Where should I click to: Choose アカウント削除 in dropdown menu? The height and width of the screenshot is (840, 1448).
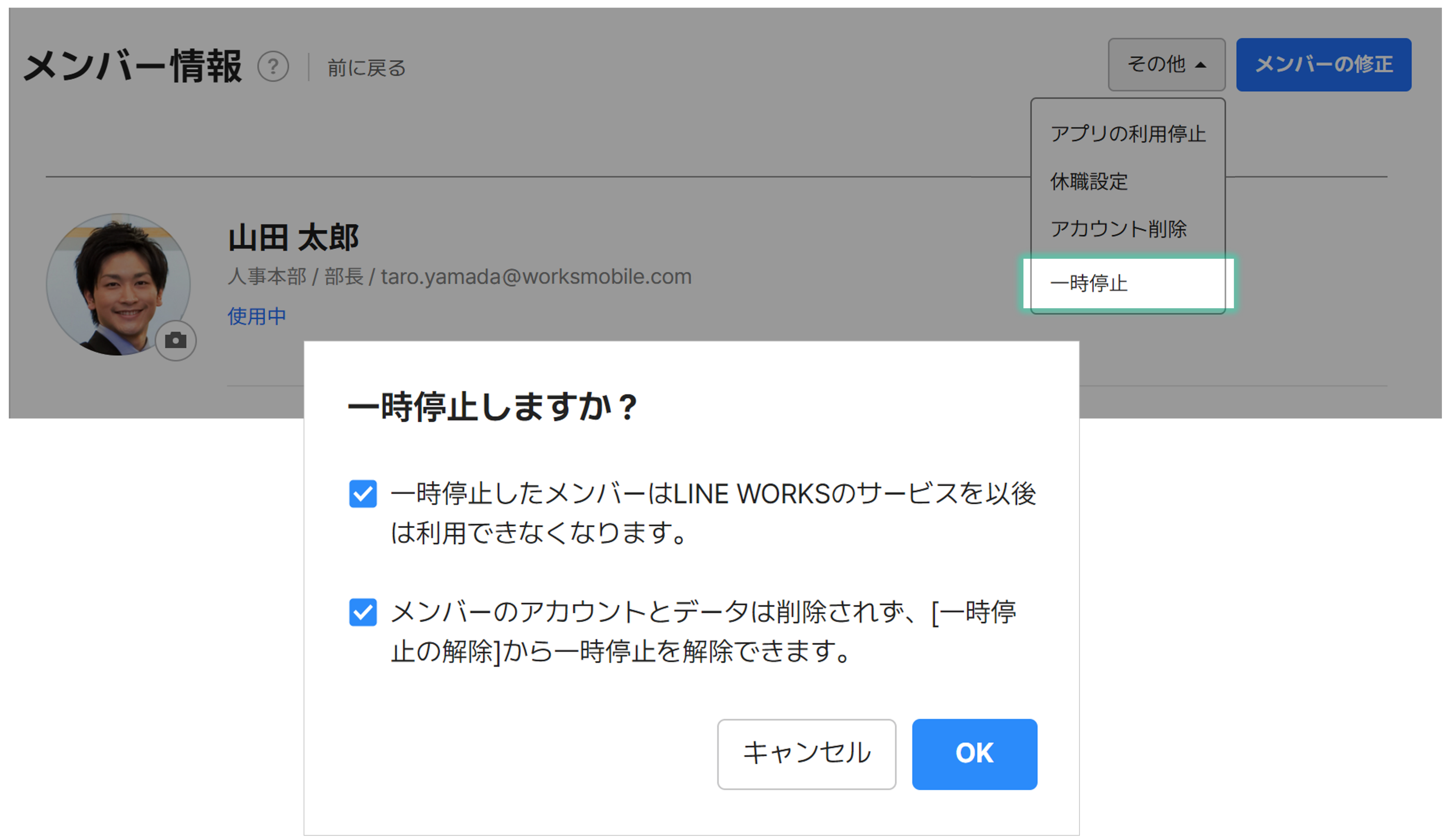(x=1118, y=229)
